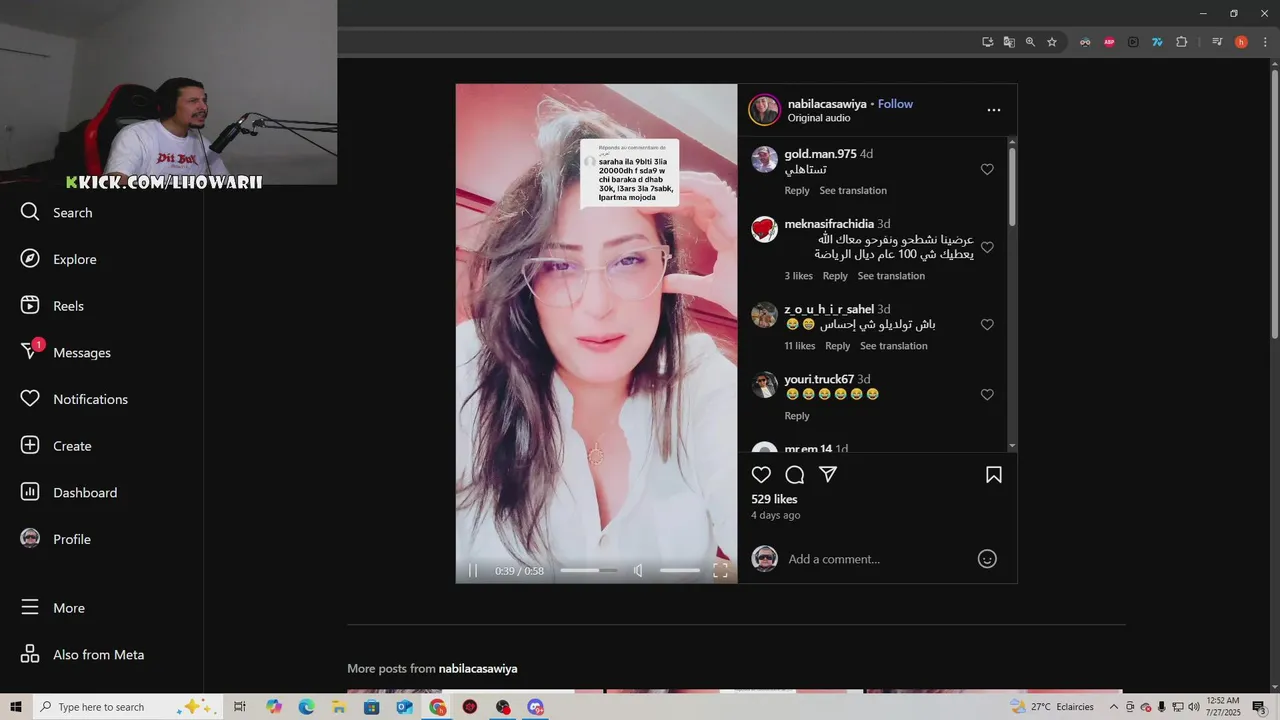The image size is (1280, 720).
Task: Expand Also from Meta
Action: point(82,655)
